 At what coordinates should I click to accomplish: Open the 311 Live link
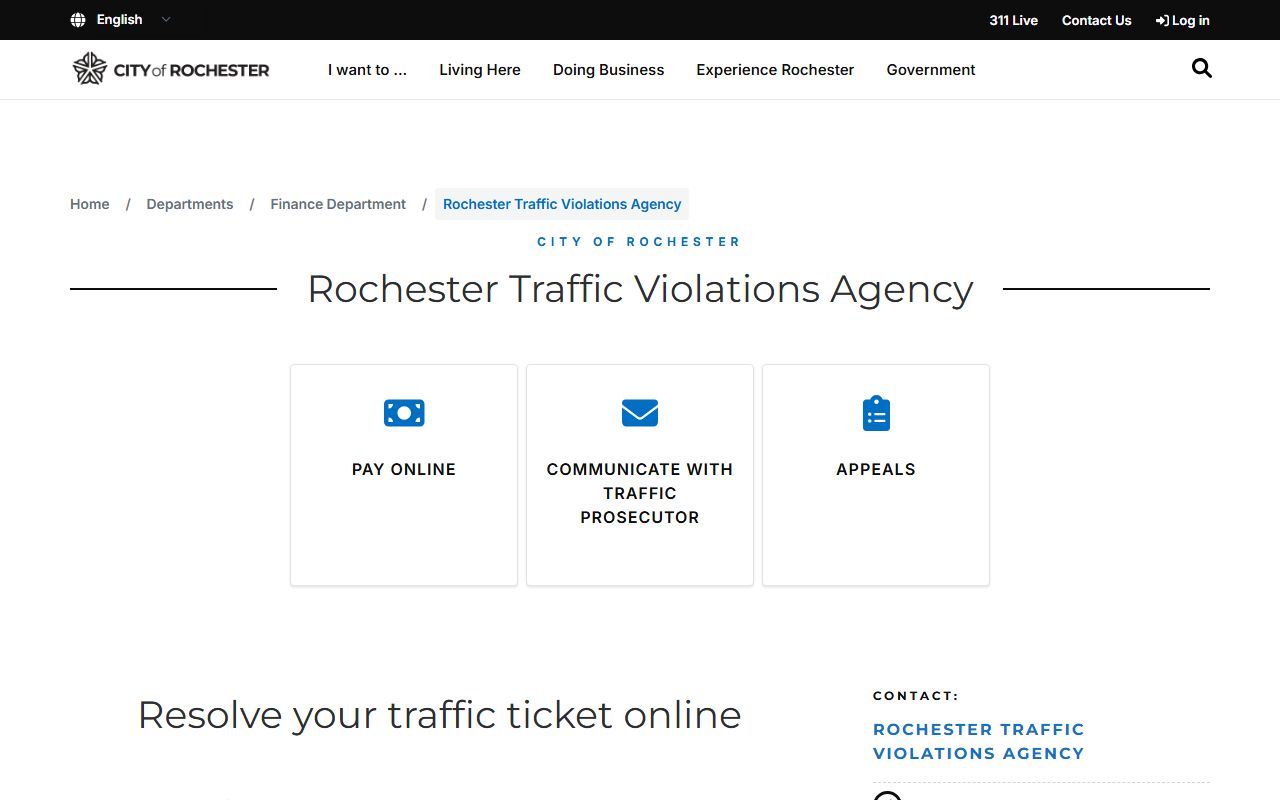(x=1013, y=20)
